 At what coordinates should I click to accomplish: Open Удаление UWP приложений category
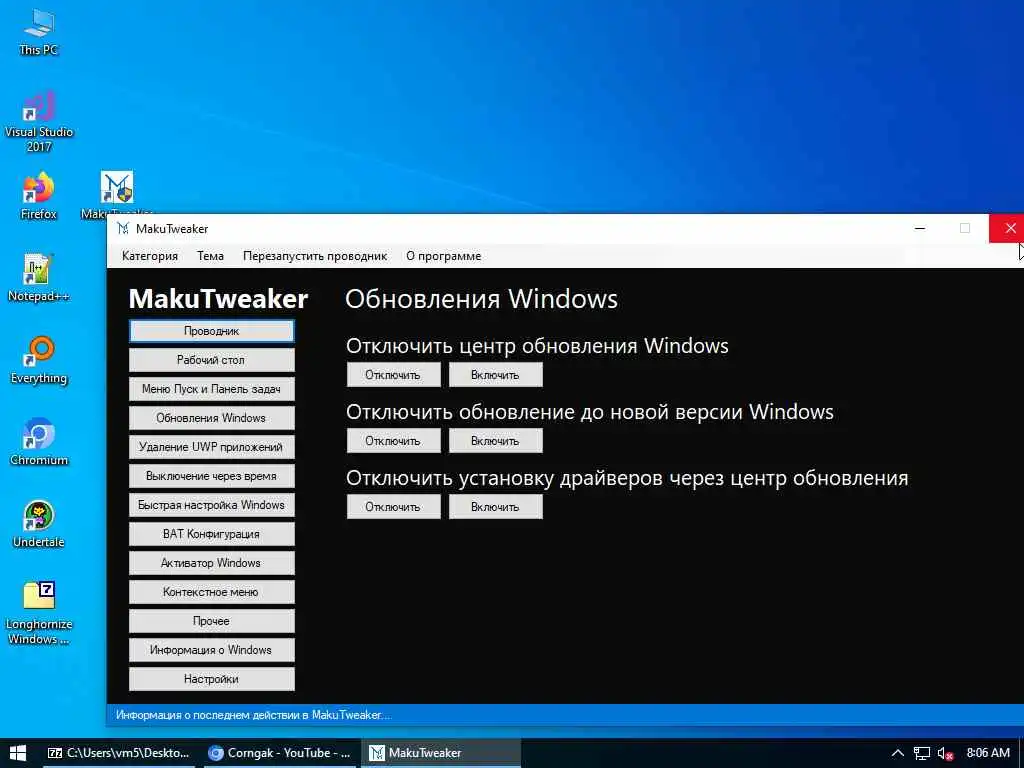(x=212, y=447)
